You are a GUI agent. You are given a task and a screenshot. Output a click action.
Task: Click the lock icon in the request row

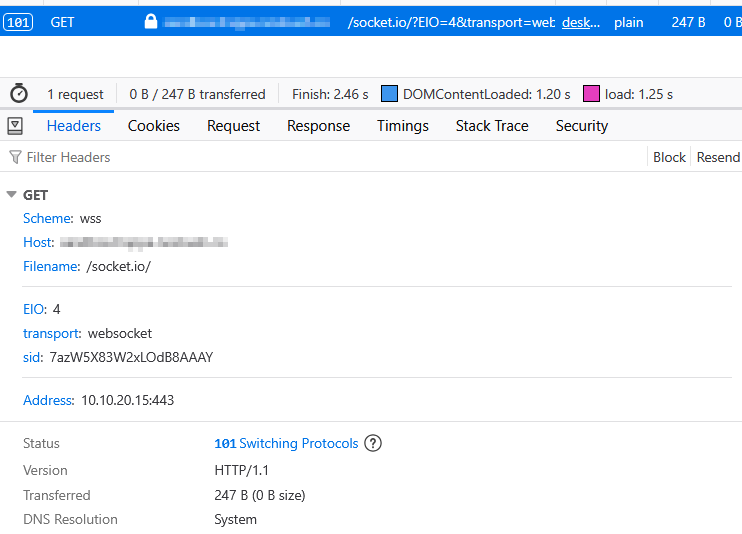coord(151,22)
